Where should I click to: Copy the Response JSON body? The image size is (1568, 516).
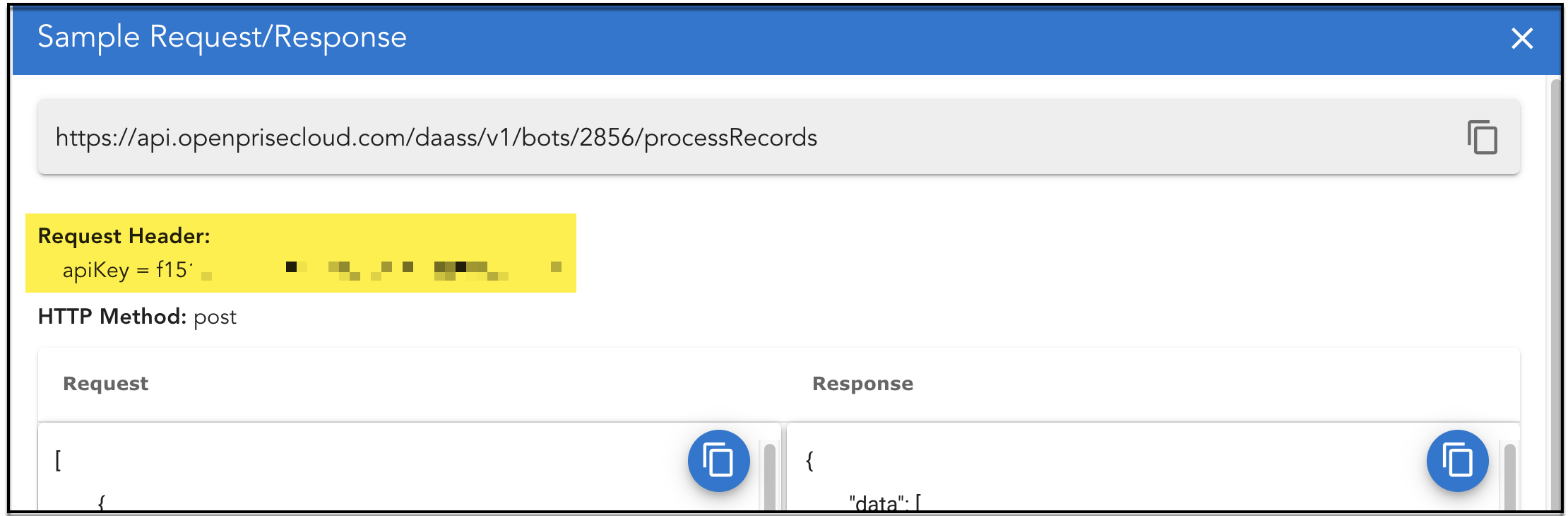click(1457, 461)
